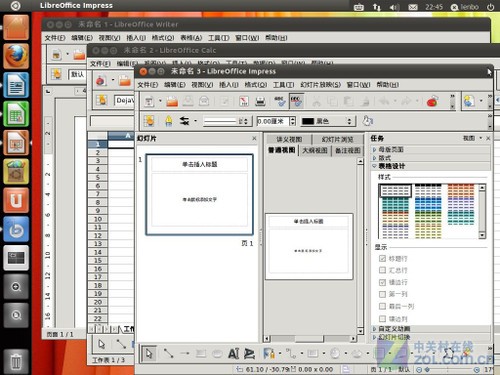Open Ubuntu One from the launcher
Screen dimensions: 500x375
coord(16,200)
